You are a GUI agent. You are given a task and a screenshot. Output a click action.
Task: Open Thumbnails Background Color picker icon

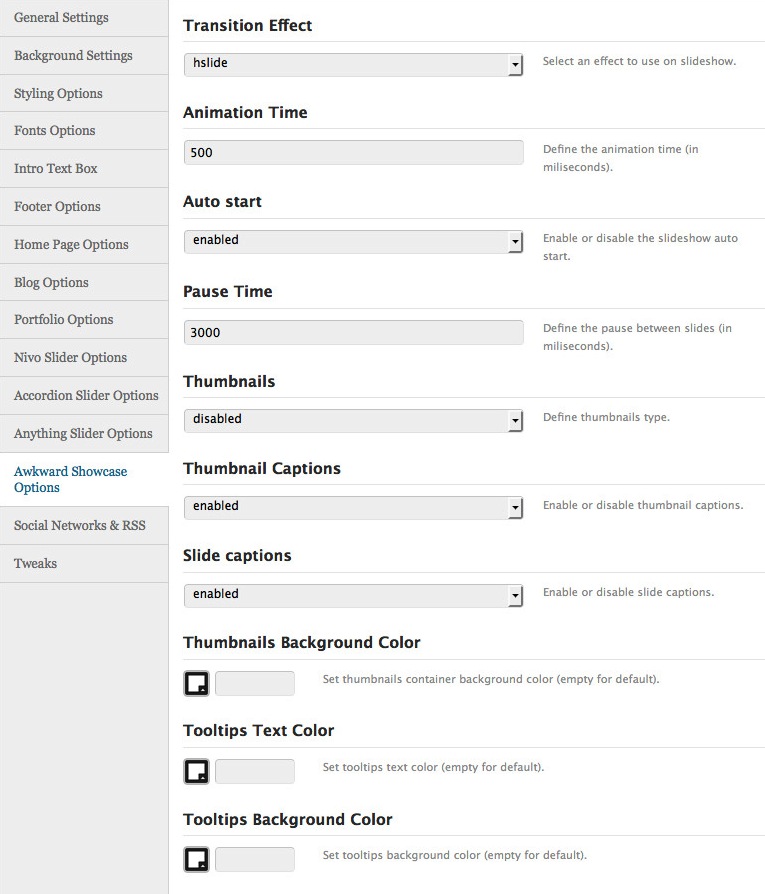point(197,683)
